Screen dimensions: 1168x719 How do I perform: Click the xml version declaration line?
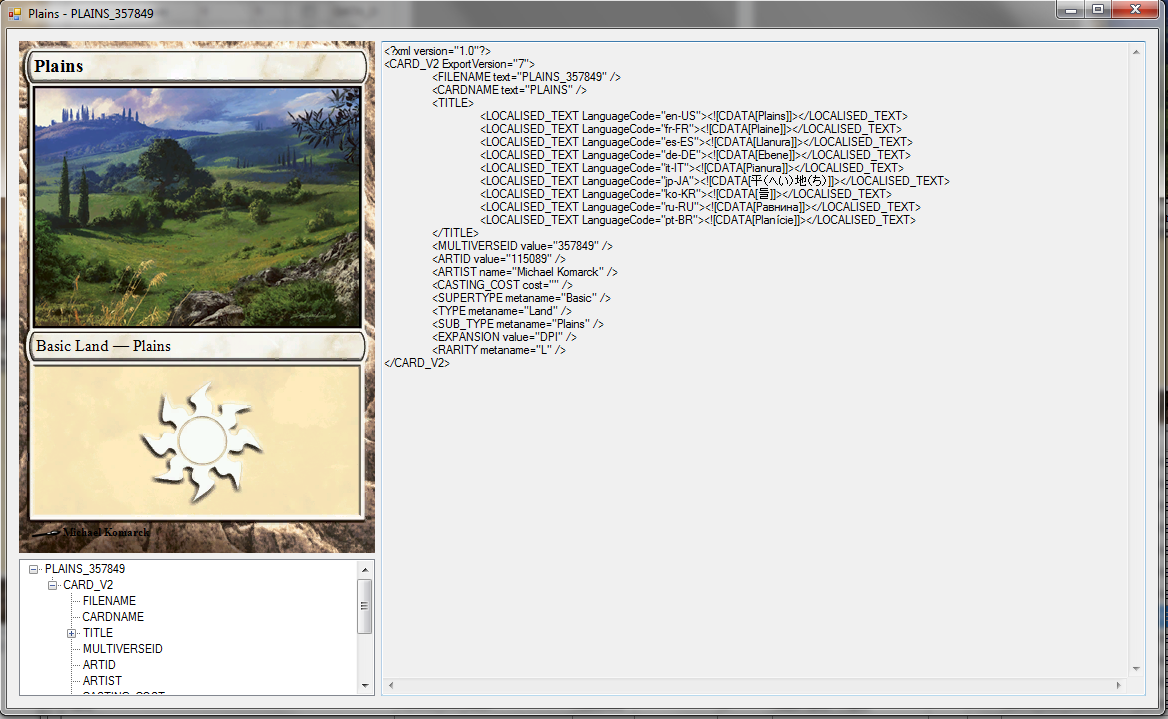437,51
